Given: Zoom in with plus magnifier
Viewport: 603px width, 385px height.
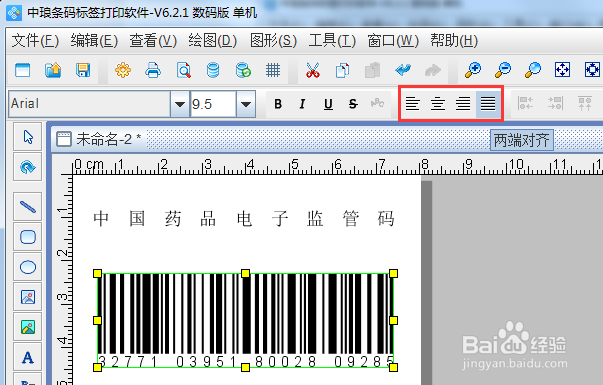Looking at the screenshot, I should 473,70.
